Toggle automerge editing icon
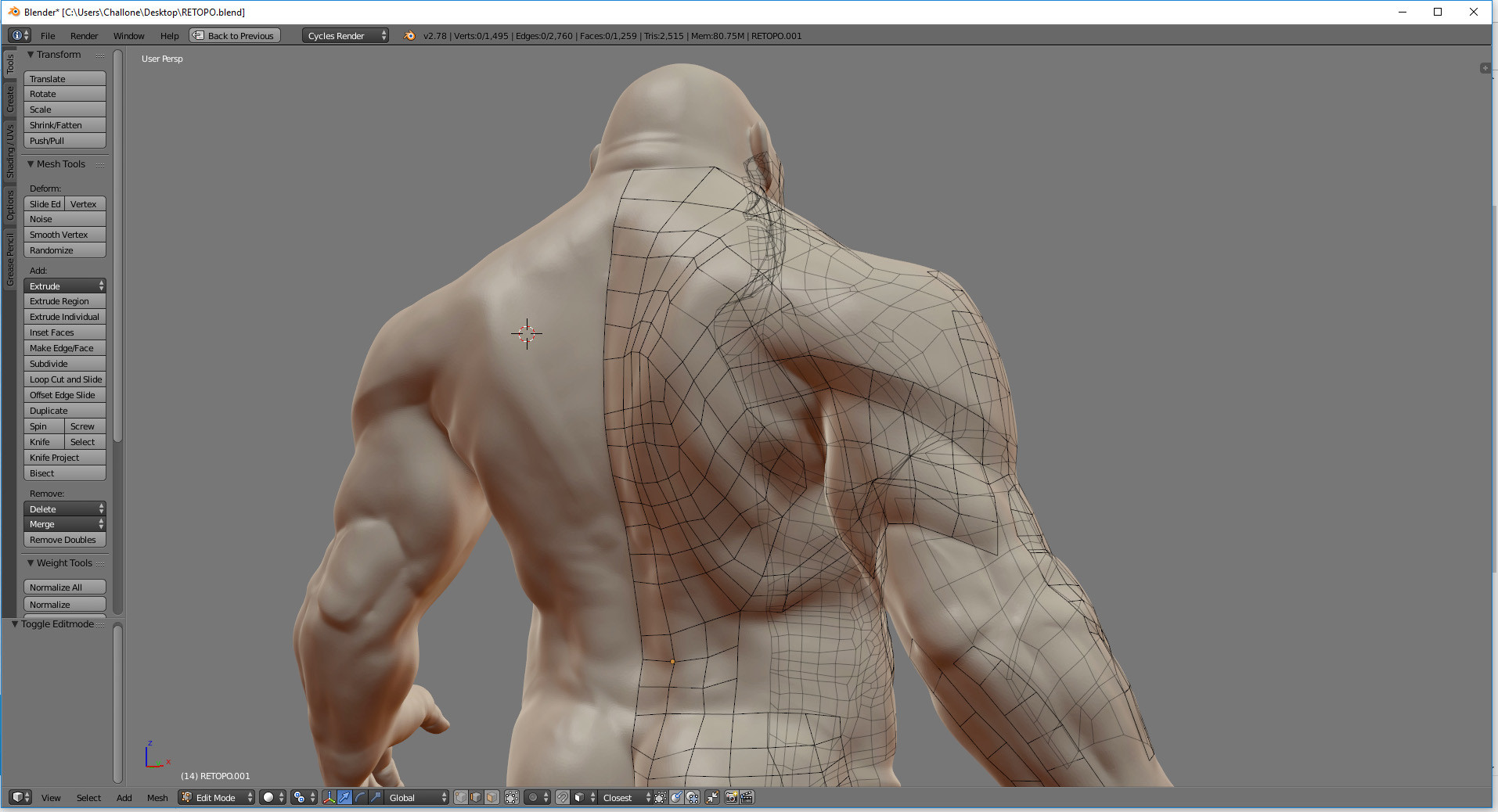The image size is (1498, 812). point(711,797)
